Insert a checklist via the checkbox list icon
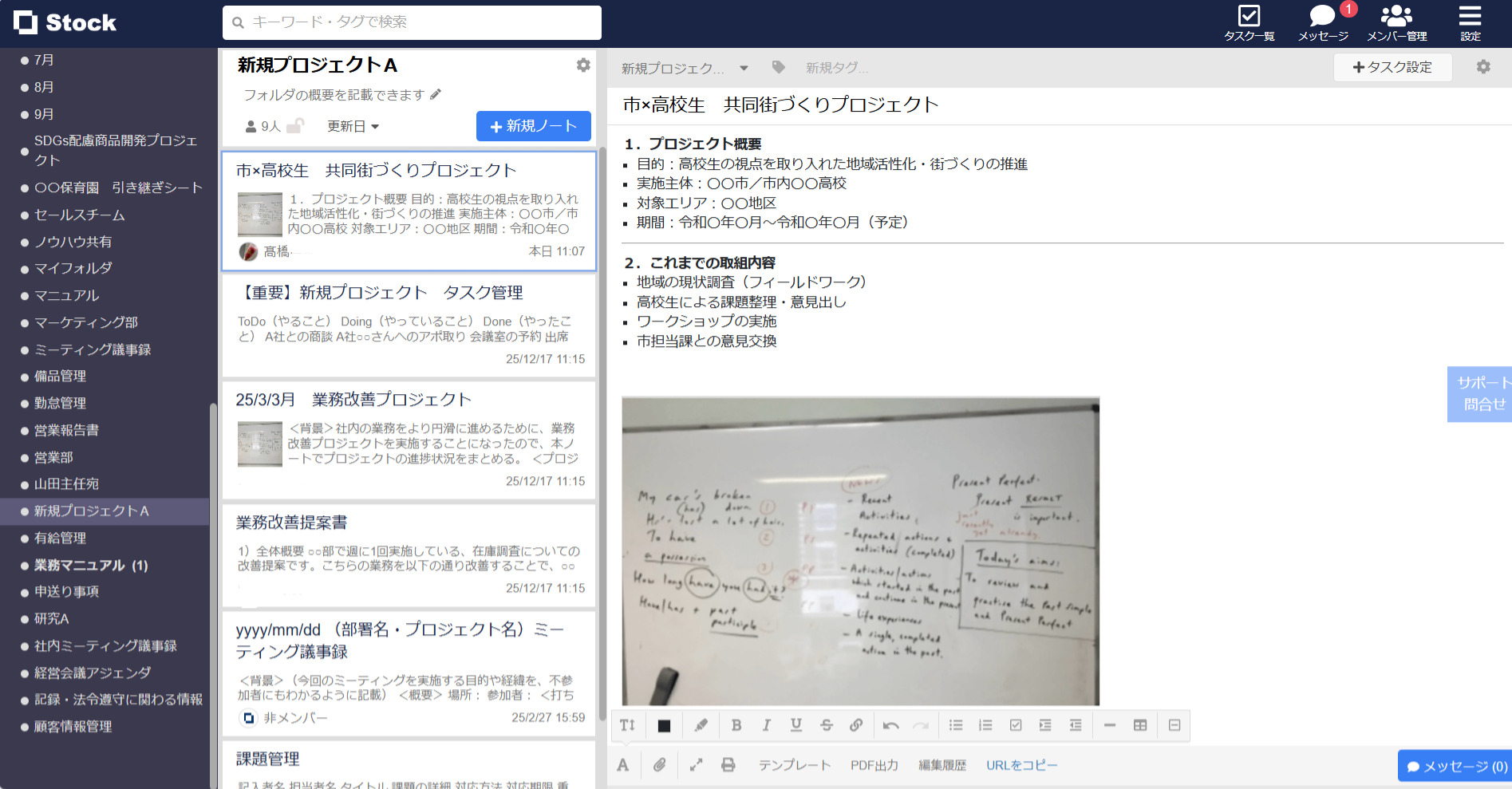The image size is (1512, 789). pyautogui.click(x=1016, y=725)
